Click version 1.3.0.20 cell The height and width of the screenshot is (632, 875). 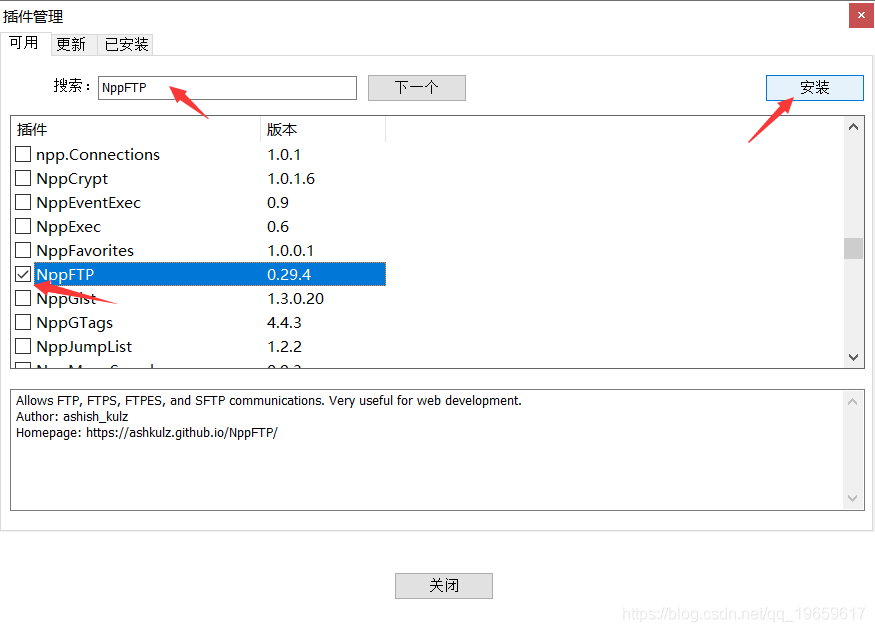coord(295,298)
